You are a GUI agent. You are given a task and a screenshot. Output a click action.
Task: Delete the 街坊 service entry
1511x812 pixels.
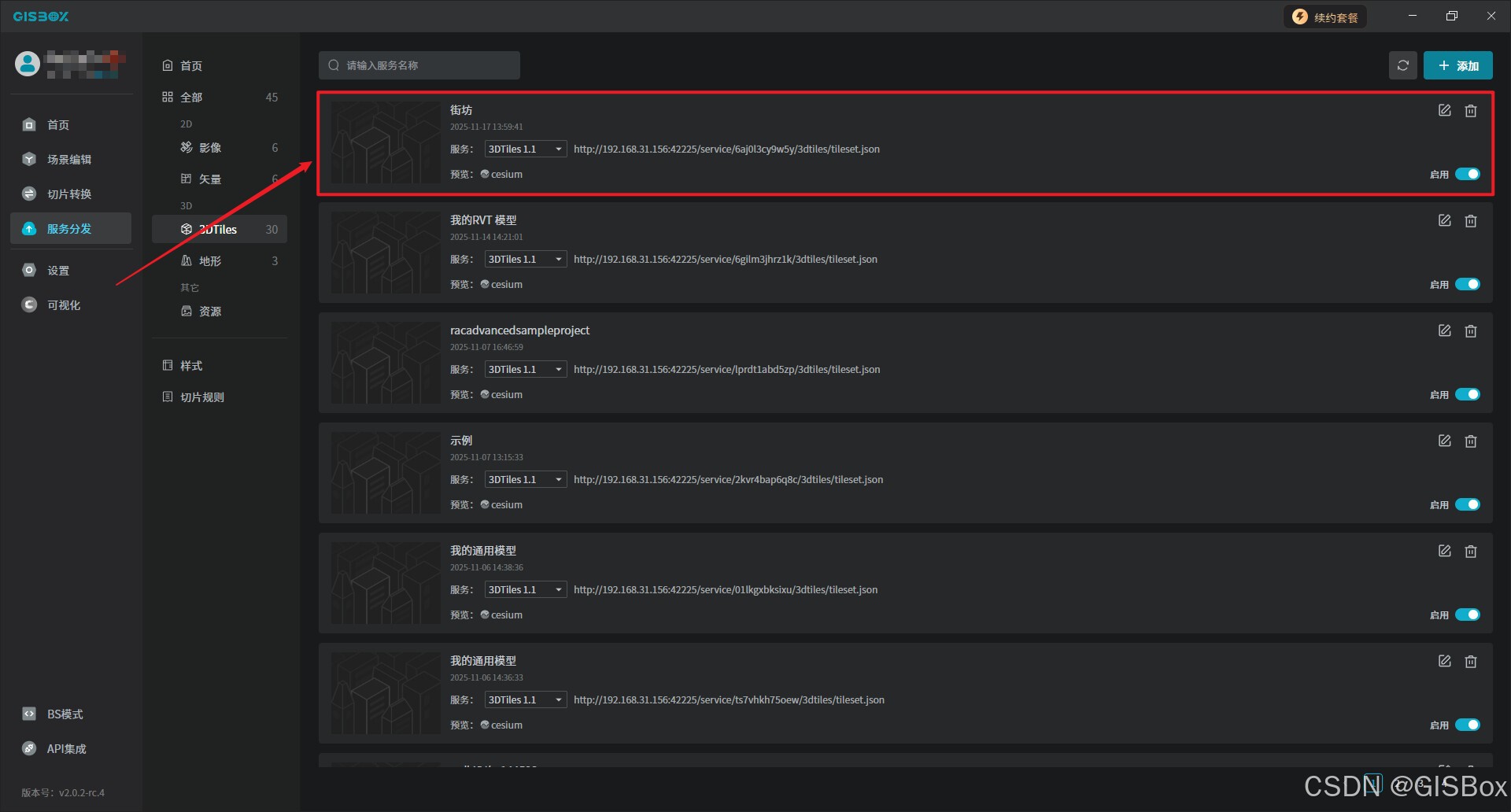[1470, 111]
